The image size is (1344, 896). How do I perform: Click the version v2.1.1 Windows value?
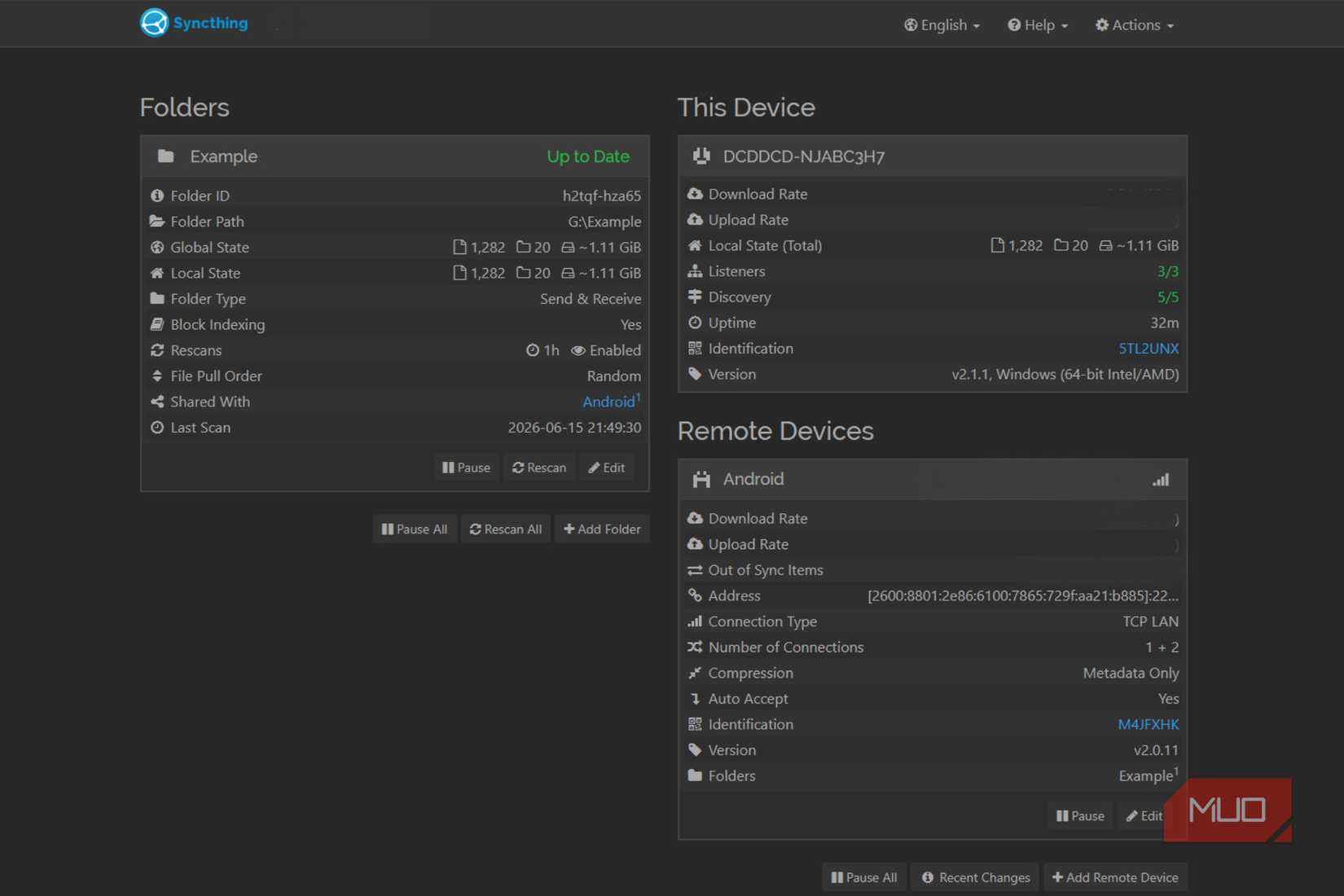[1065, 374]
